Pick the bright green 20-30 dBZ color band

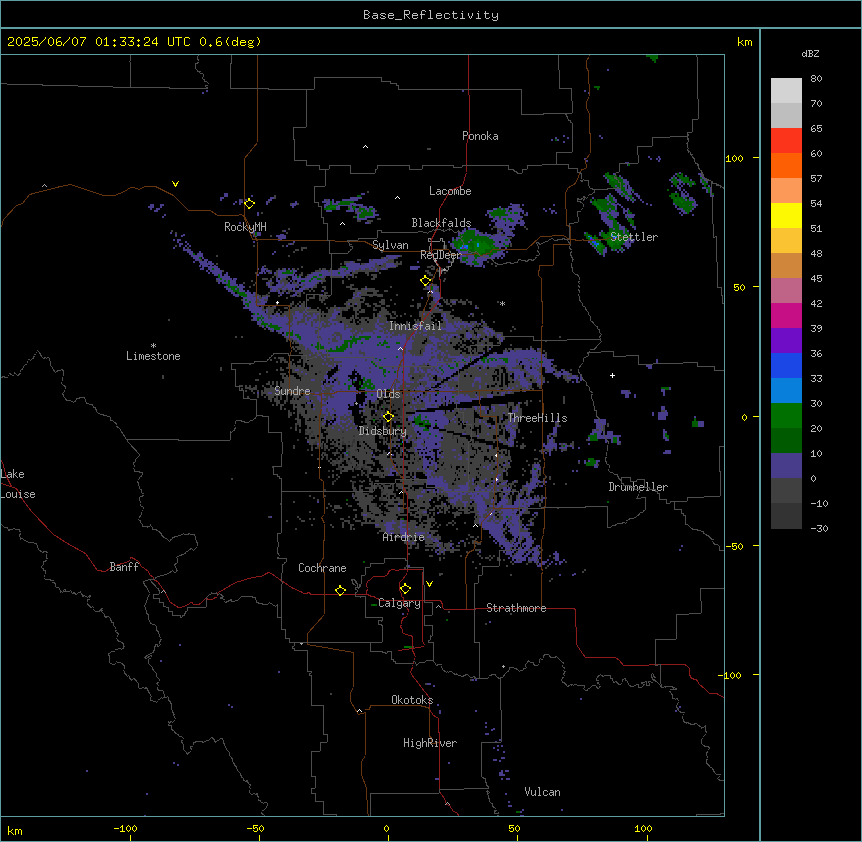coord(786,416)
